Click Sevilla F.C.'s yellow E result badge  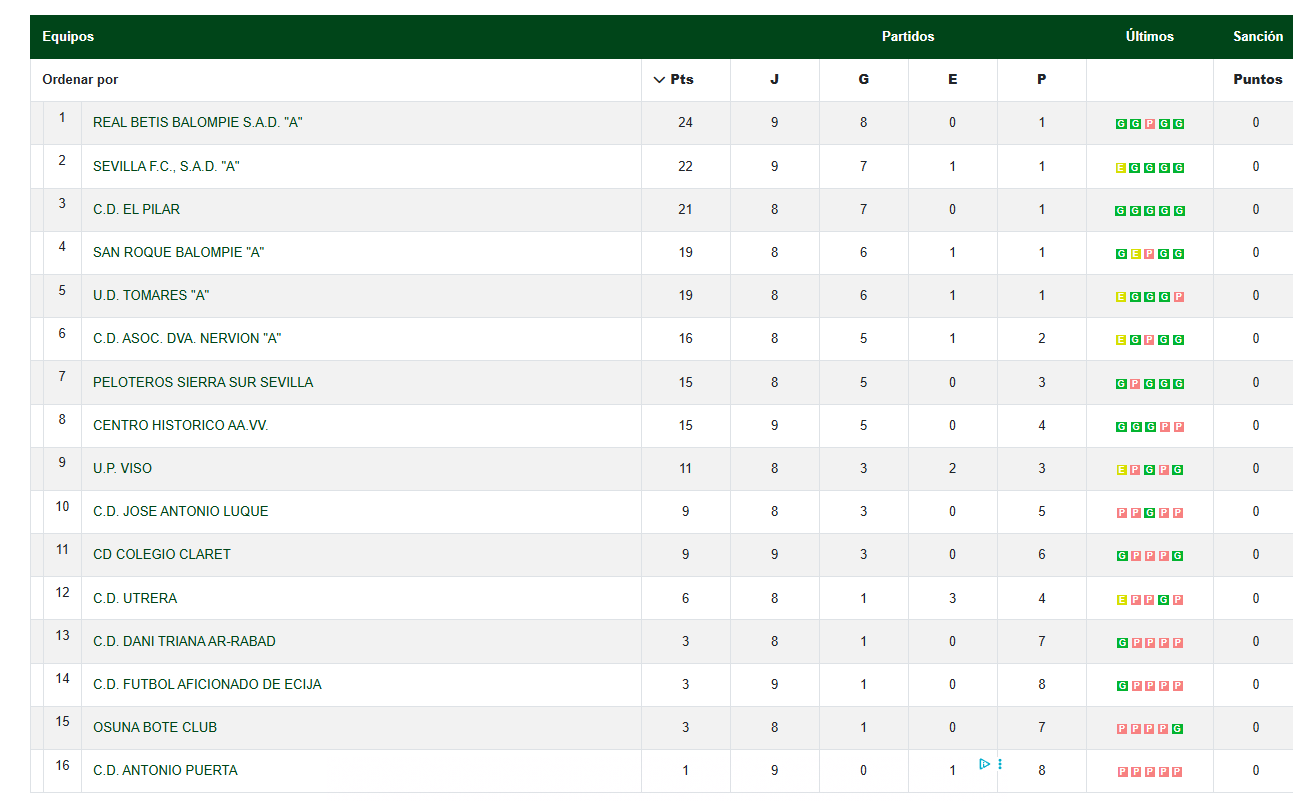[1121, 168]
